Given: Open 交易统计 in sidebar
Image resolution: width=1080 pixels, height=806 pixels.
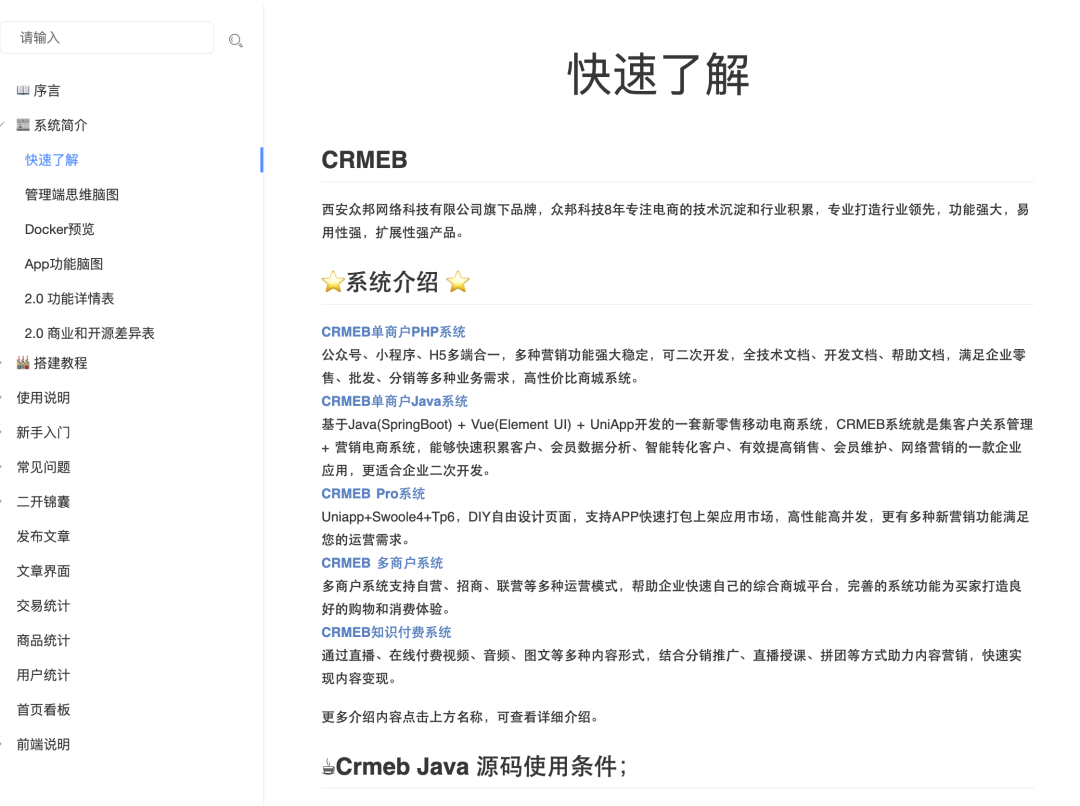Looking at the screenshot, I should click(43, 606).
